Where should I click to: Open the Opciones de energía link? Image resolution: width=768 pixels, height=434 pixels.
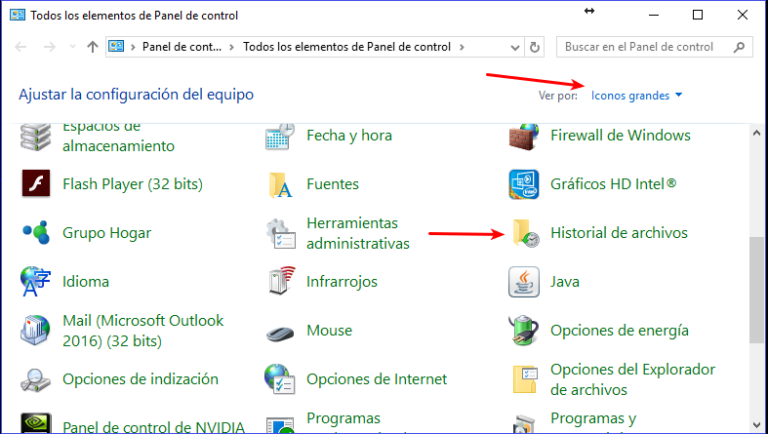[619, 331]
